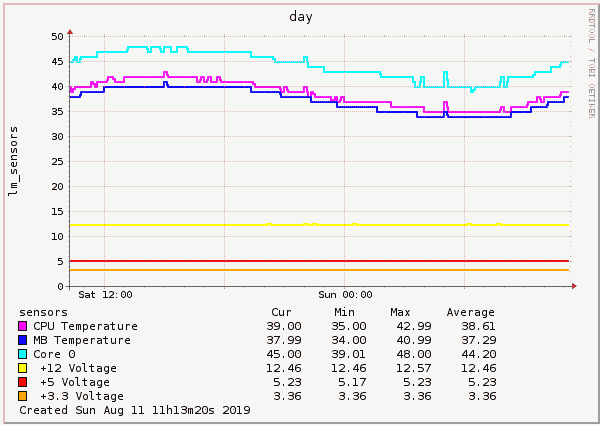
Task: Click the 'Sat 12:00' time axis label
Action: tap(105, 295)
